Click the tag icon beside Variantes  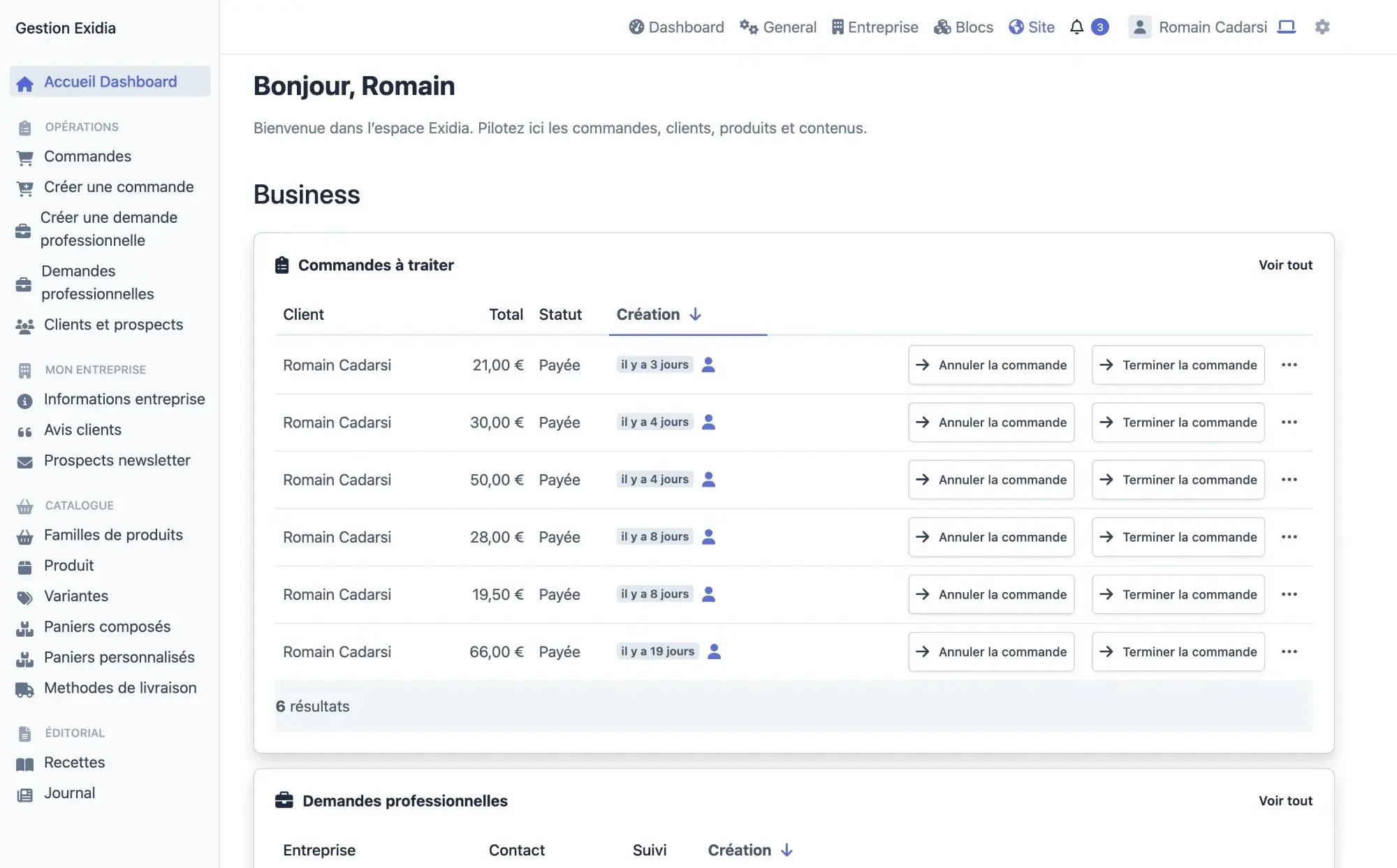(24, 598)
